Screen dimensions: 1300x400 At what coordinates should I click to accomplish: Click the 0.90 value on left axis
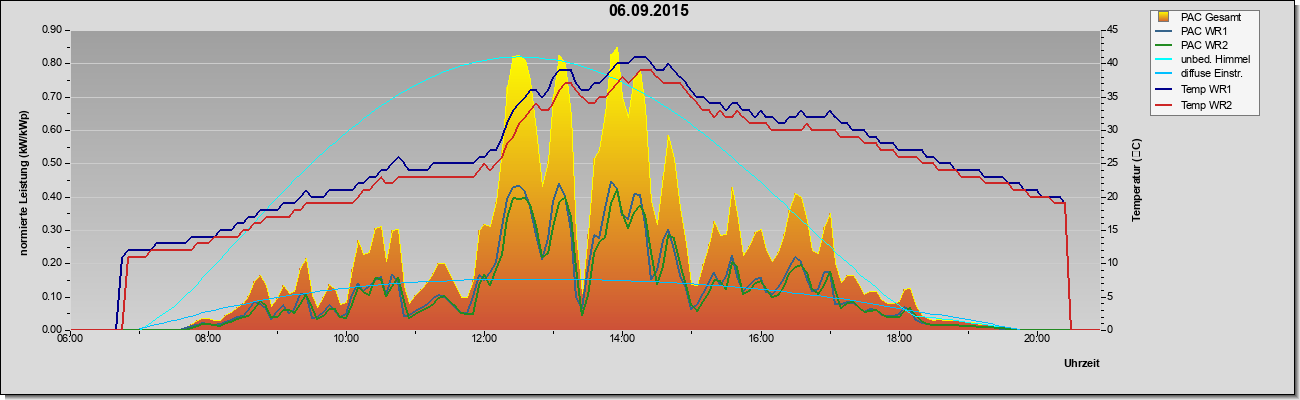[53, 30]
